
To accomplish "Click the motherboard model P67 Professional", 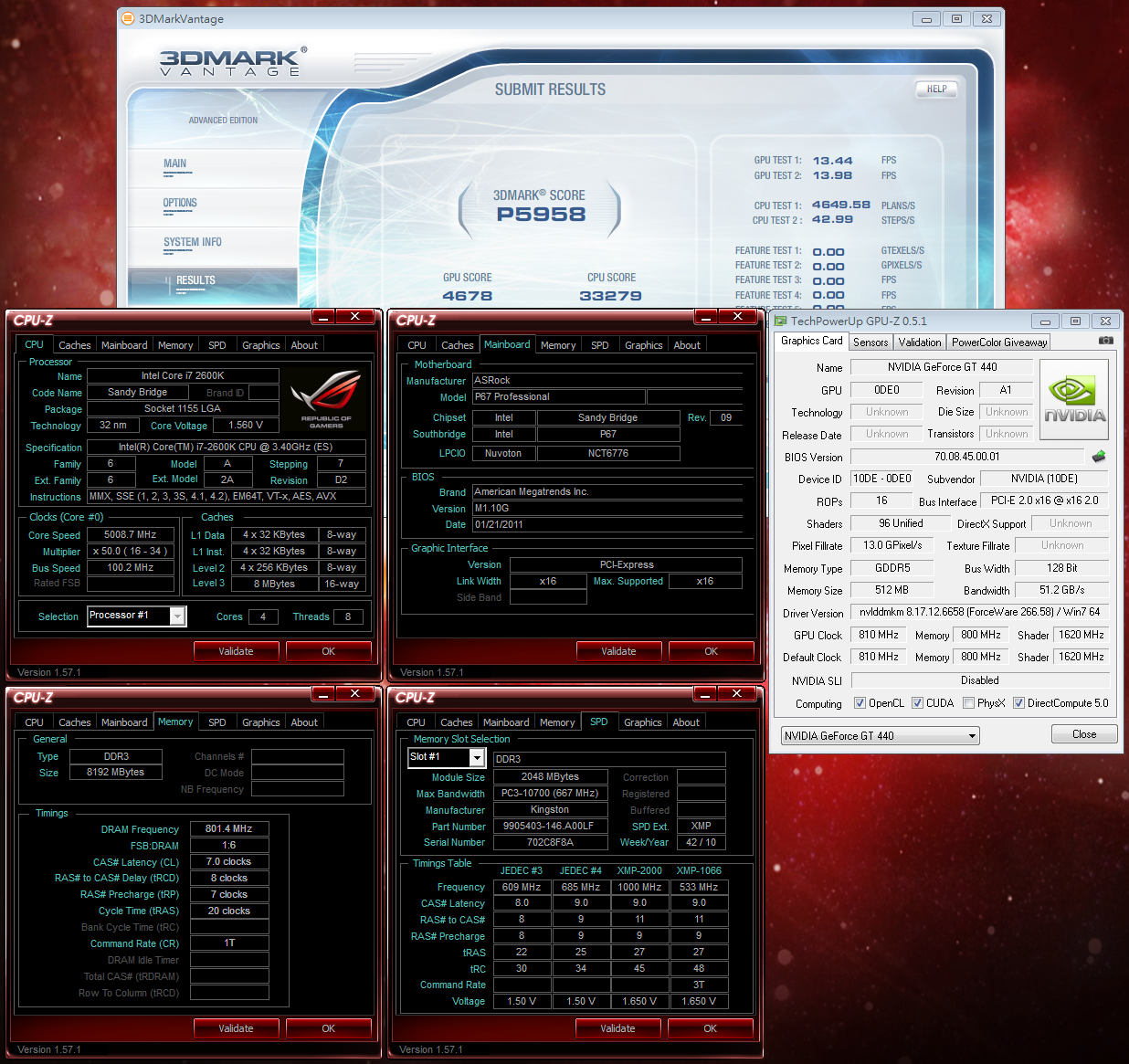I will pos(558,397).
